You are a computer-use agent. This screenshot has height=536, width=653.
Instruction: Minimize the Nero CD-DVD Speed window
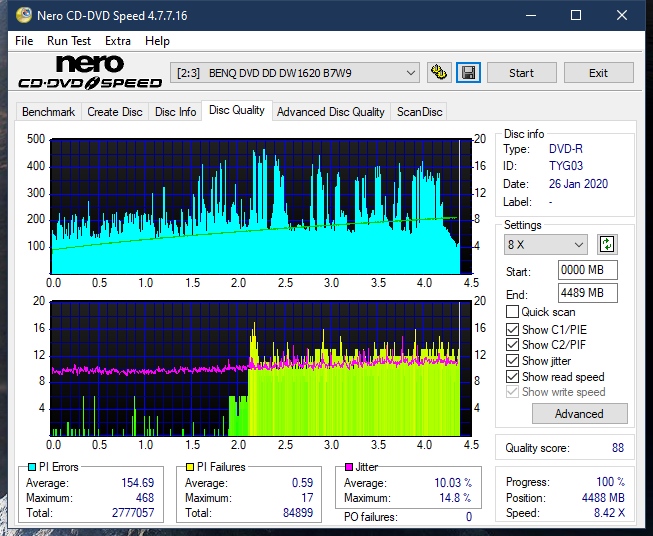(531, 15)
